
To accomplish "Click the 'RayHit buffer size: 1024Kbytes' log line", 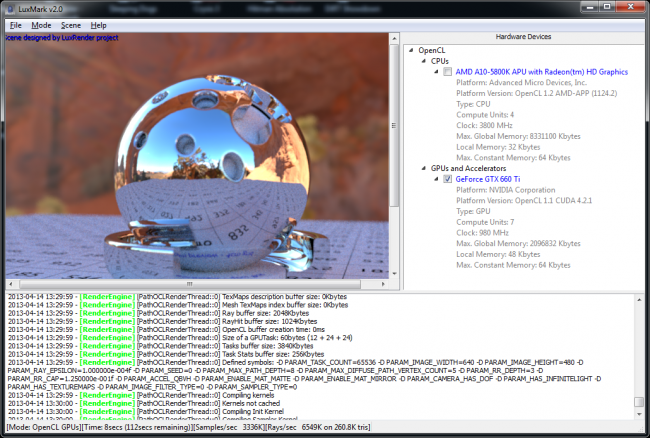I will pyautogui.click(x=162, y=322).
